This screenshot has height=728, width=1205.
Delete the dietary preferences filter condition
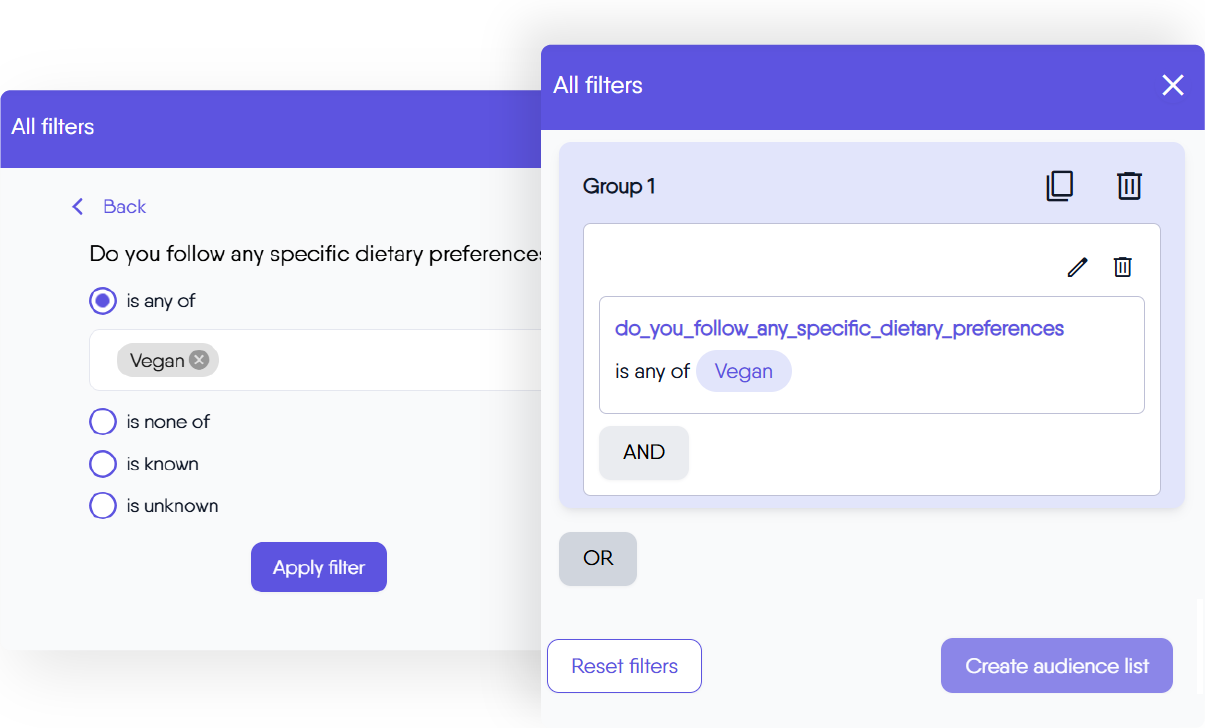click(x=1123, y=267)
